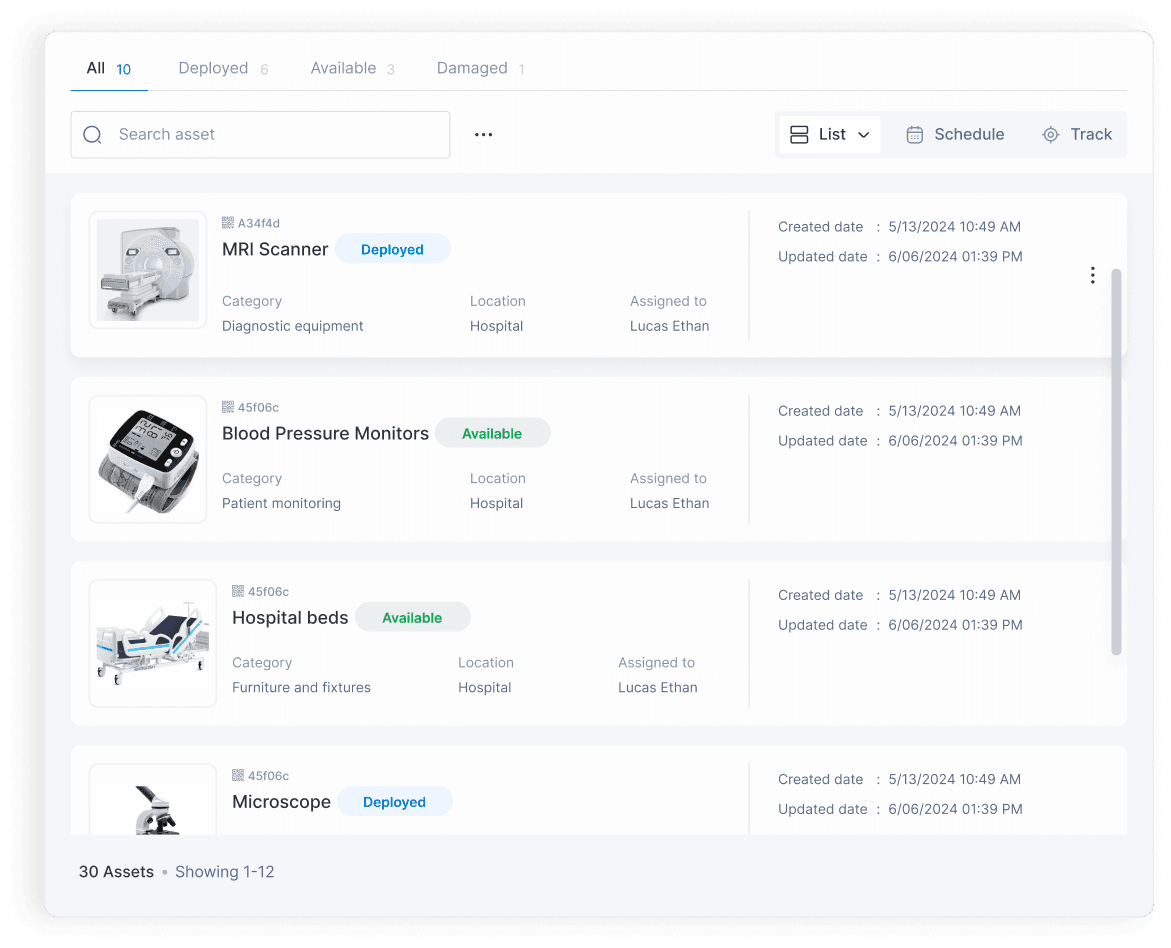Viewport: 1171px width, 948px height.
Task: Click the ellipsis icon beside the search bar
Action: (x=484, y=133)
